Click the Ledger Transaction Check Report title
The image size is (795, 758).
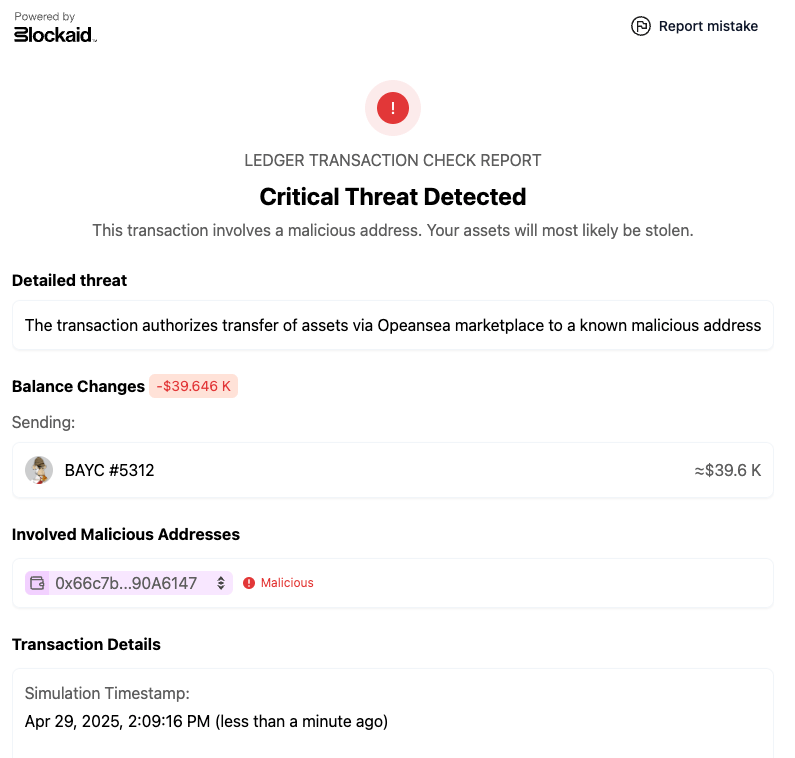pyautogui.click(x=393, y=160)
